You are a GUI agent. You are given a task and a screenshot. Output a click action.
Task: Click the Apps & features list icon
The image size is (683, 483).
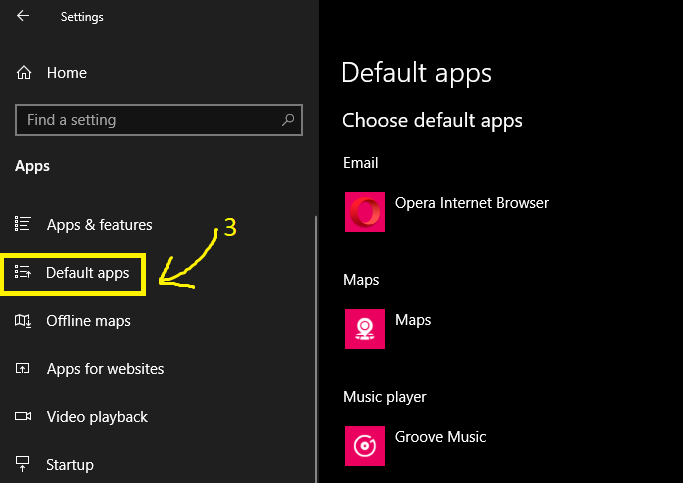pos(23,224)
